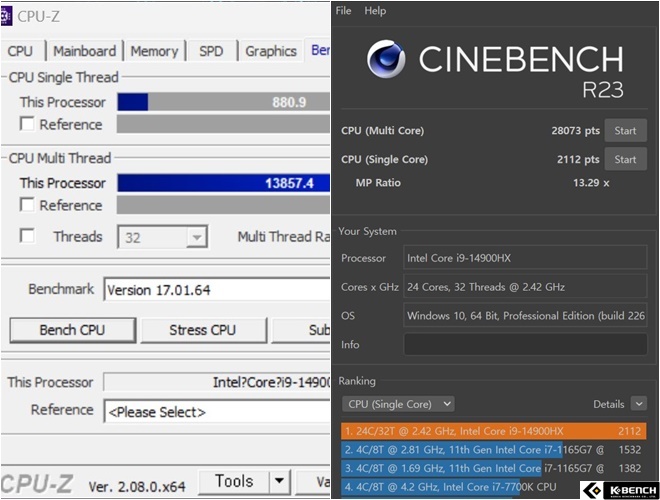
Task: Switch to the SPD tab
Action: coord(211,51)
